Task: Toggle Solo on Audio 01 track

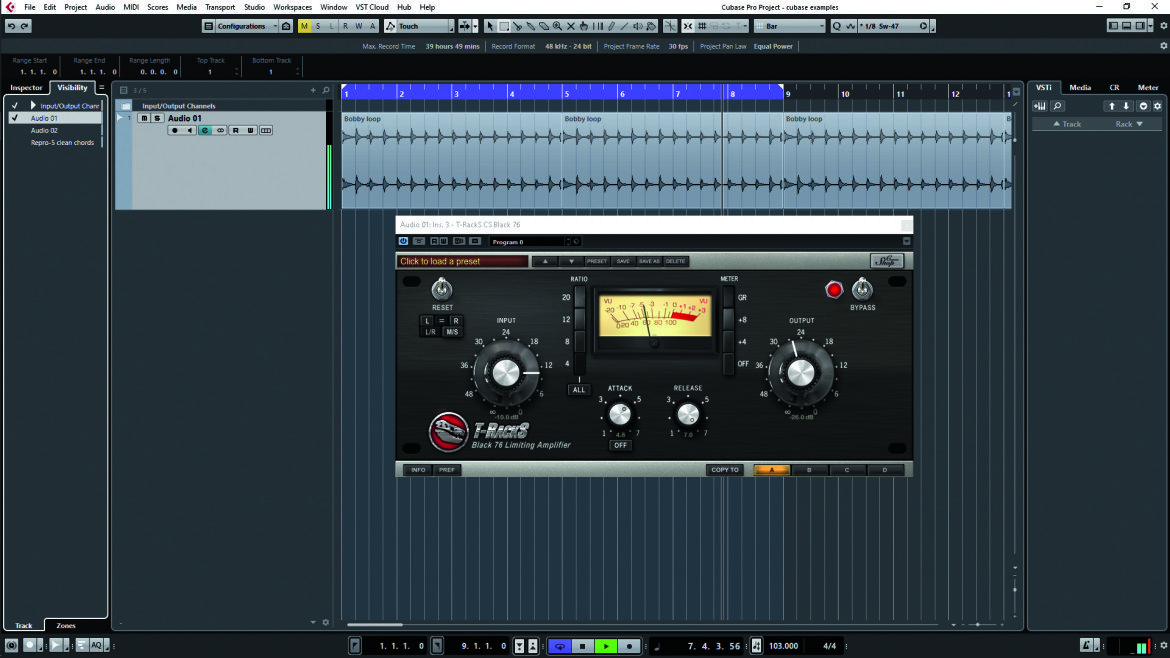Action: click(157, 118)
